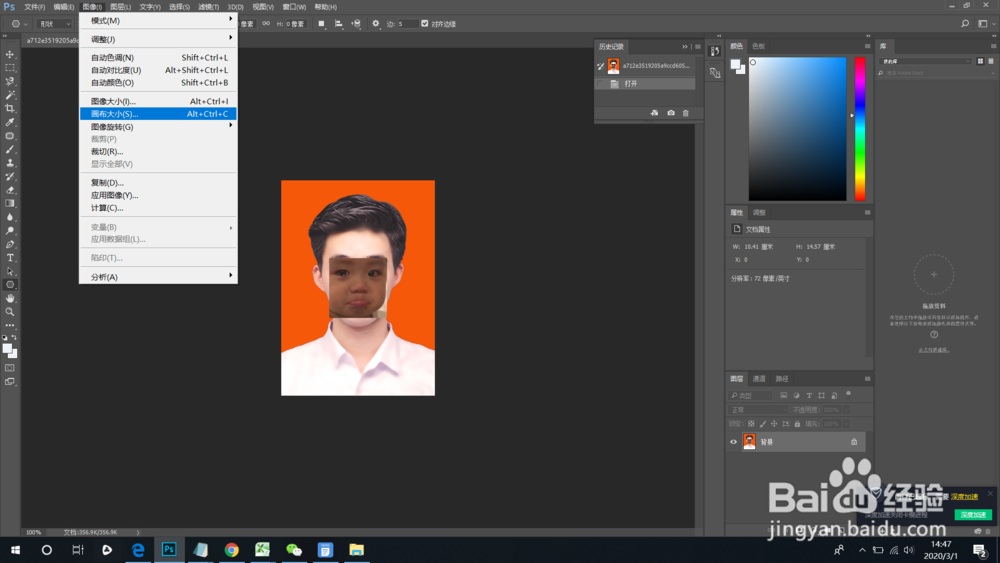Toggle the align edges checkbox in options bar

425,23
